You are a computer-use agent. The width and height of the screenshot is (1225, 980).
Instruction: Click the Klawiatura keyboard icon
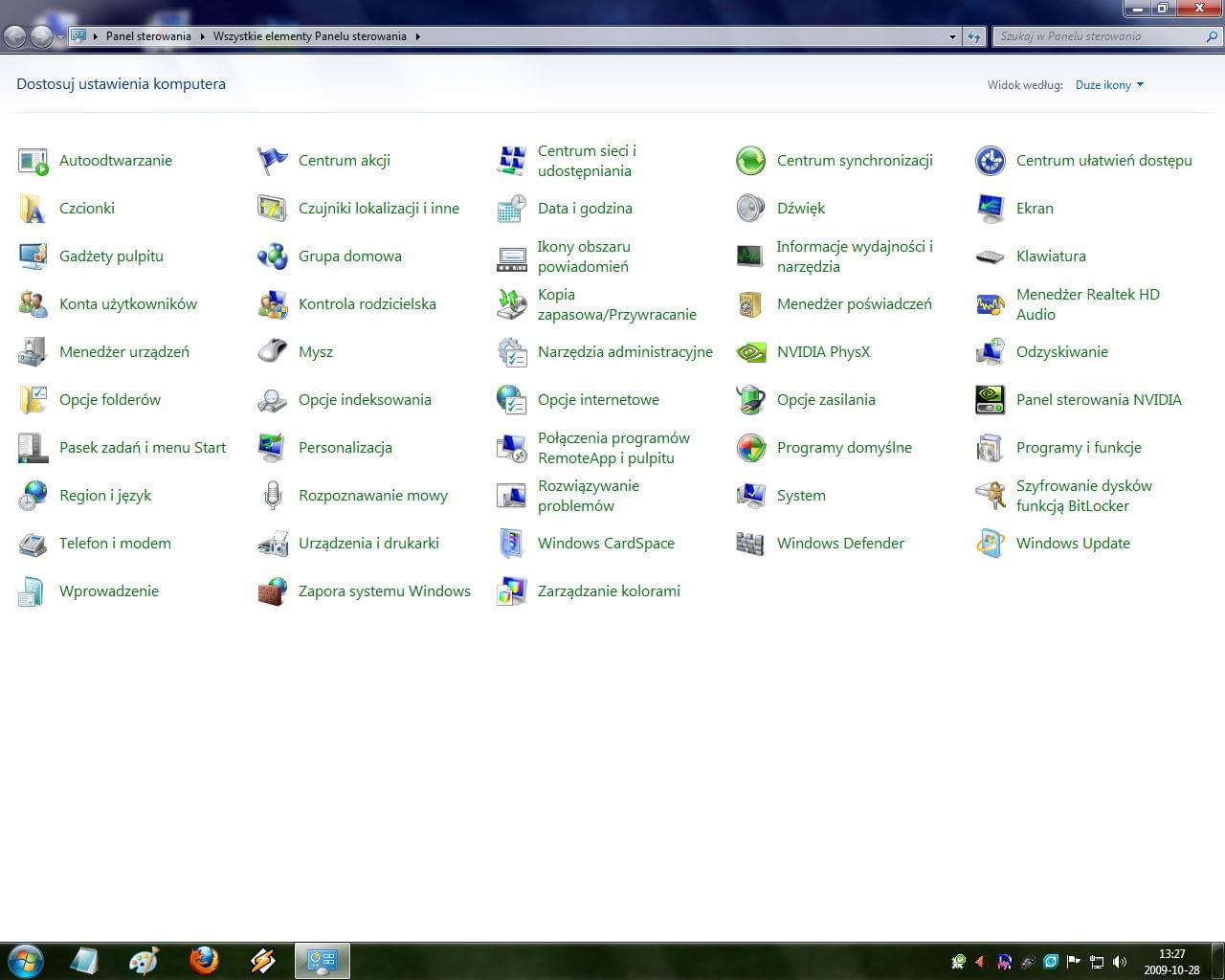(x=991, y=256)
